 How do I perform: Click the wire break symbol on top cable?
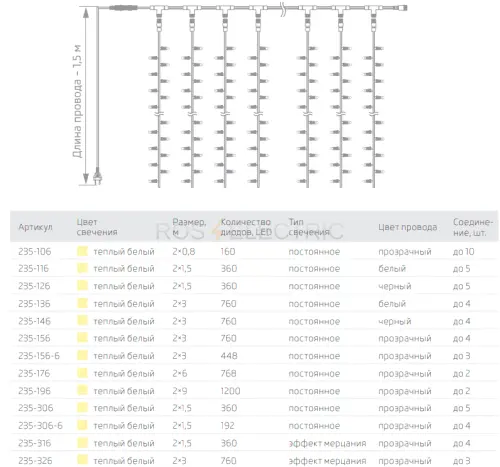283,9
